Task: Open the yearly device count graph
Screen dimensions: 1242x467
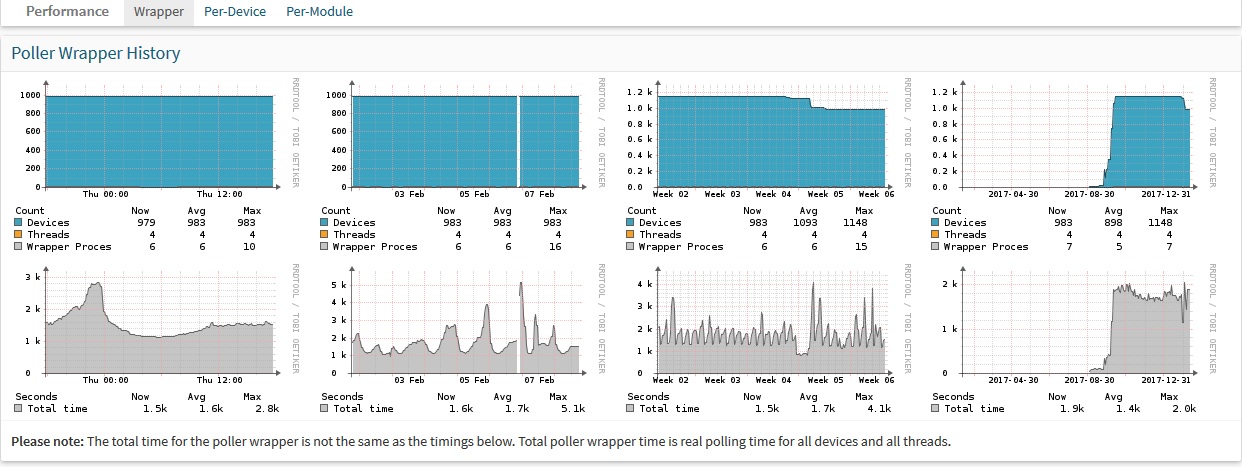Action: [1075, 165]
